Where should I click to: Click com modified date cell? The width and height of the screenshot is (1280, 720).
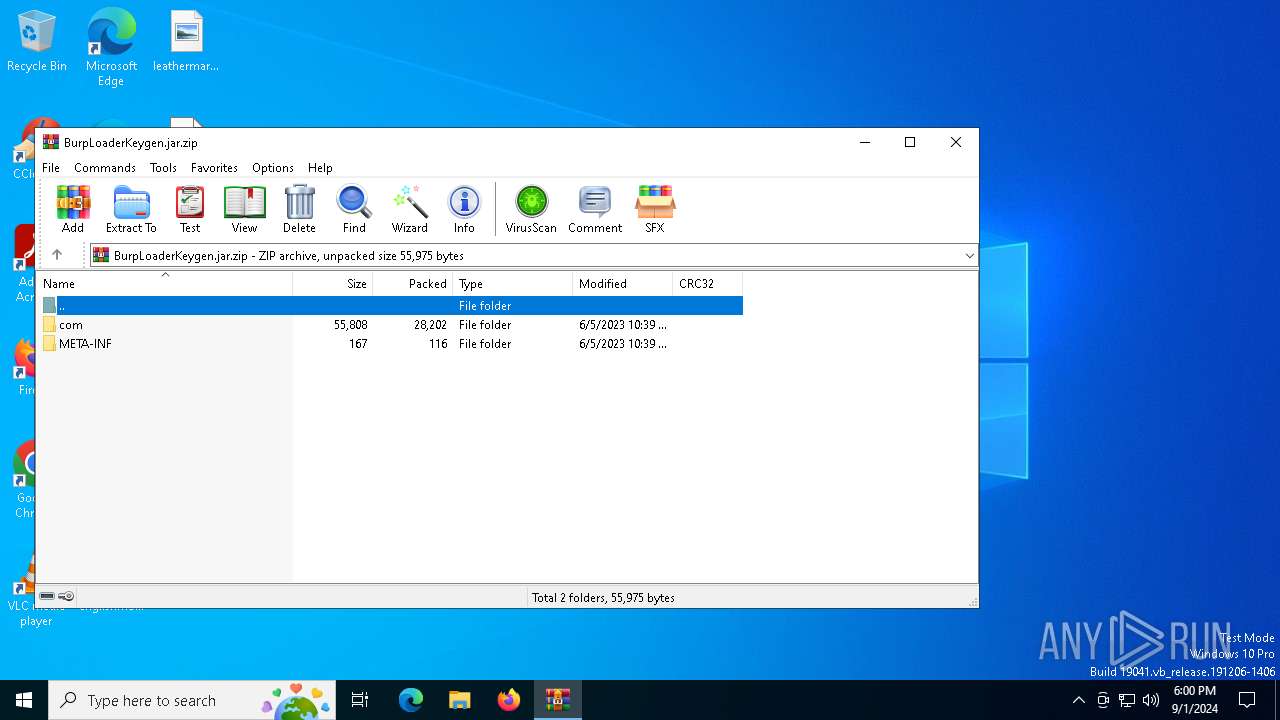622,325
